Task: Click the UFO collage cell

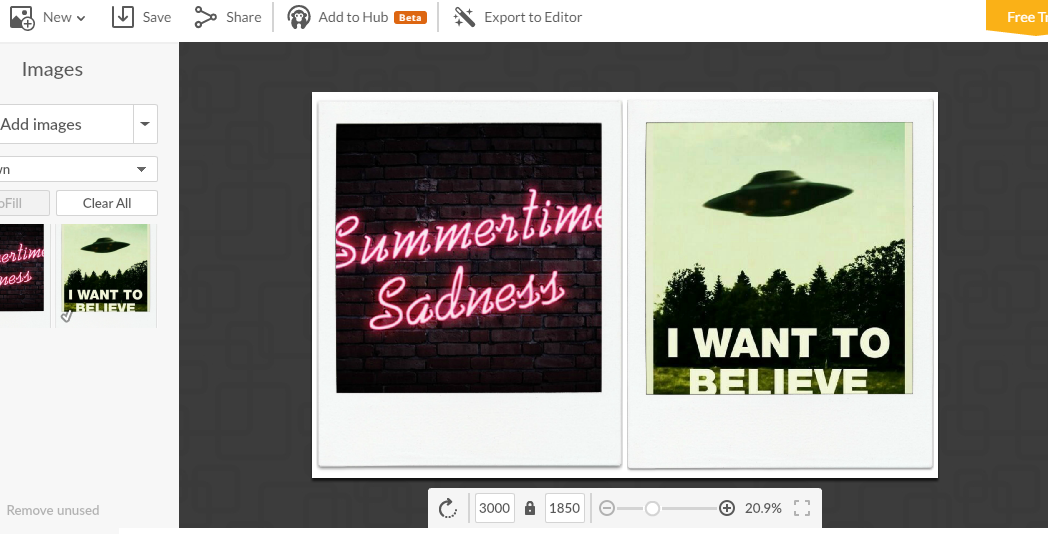Action: pyautogui.click(x=779, y=258)
